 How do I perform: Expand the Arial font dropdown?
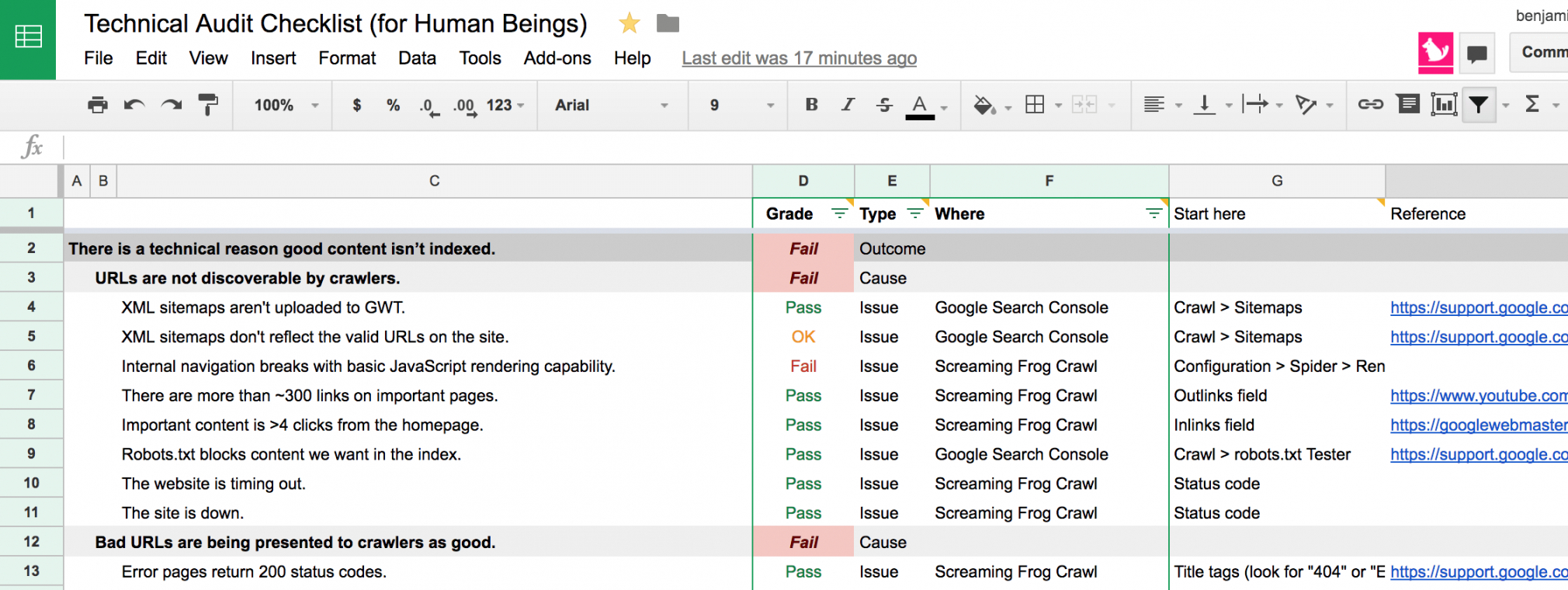coord(610,105)
